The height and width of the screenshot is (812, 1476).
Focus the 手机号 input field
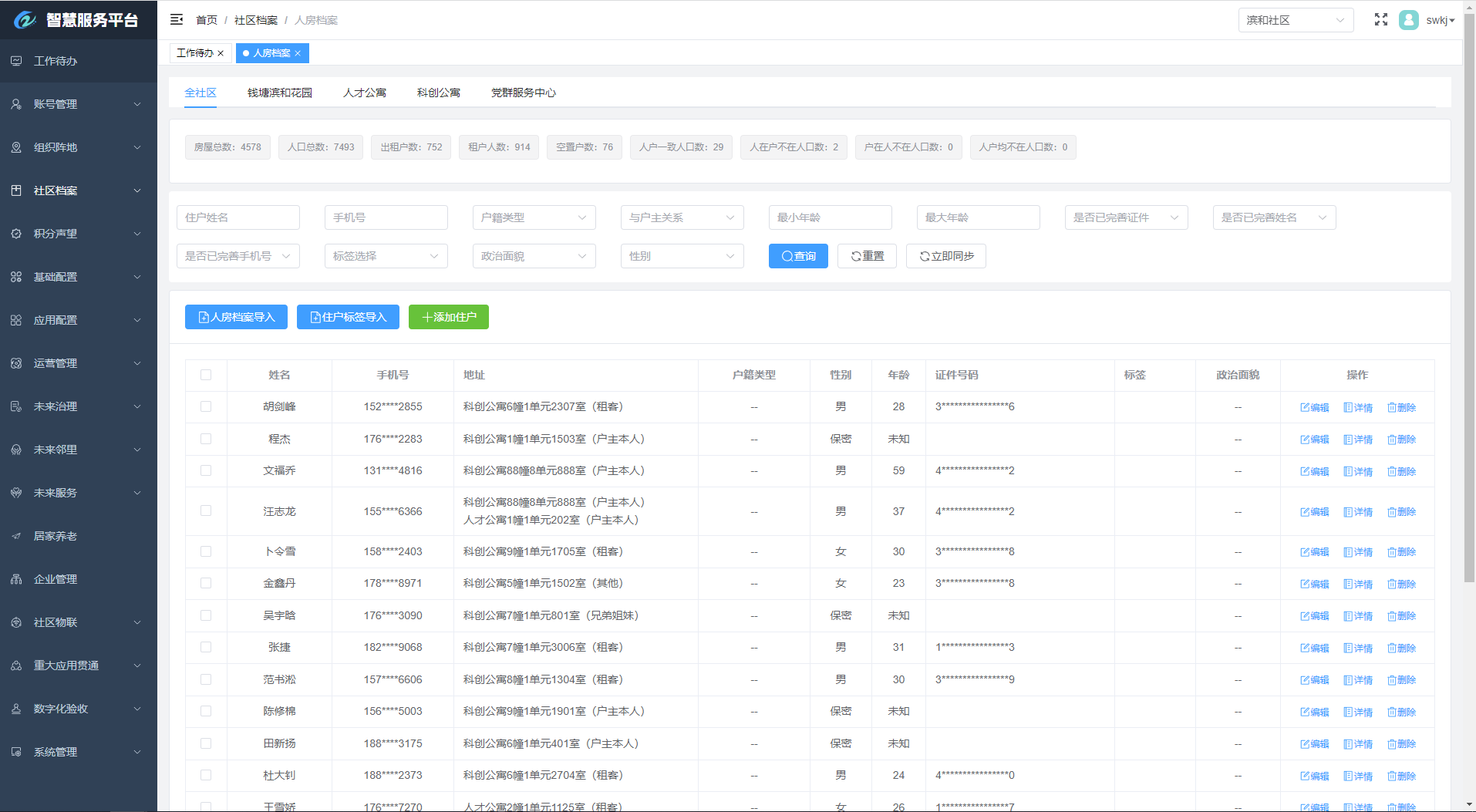click(386, 217)
